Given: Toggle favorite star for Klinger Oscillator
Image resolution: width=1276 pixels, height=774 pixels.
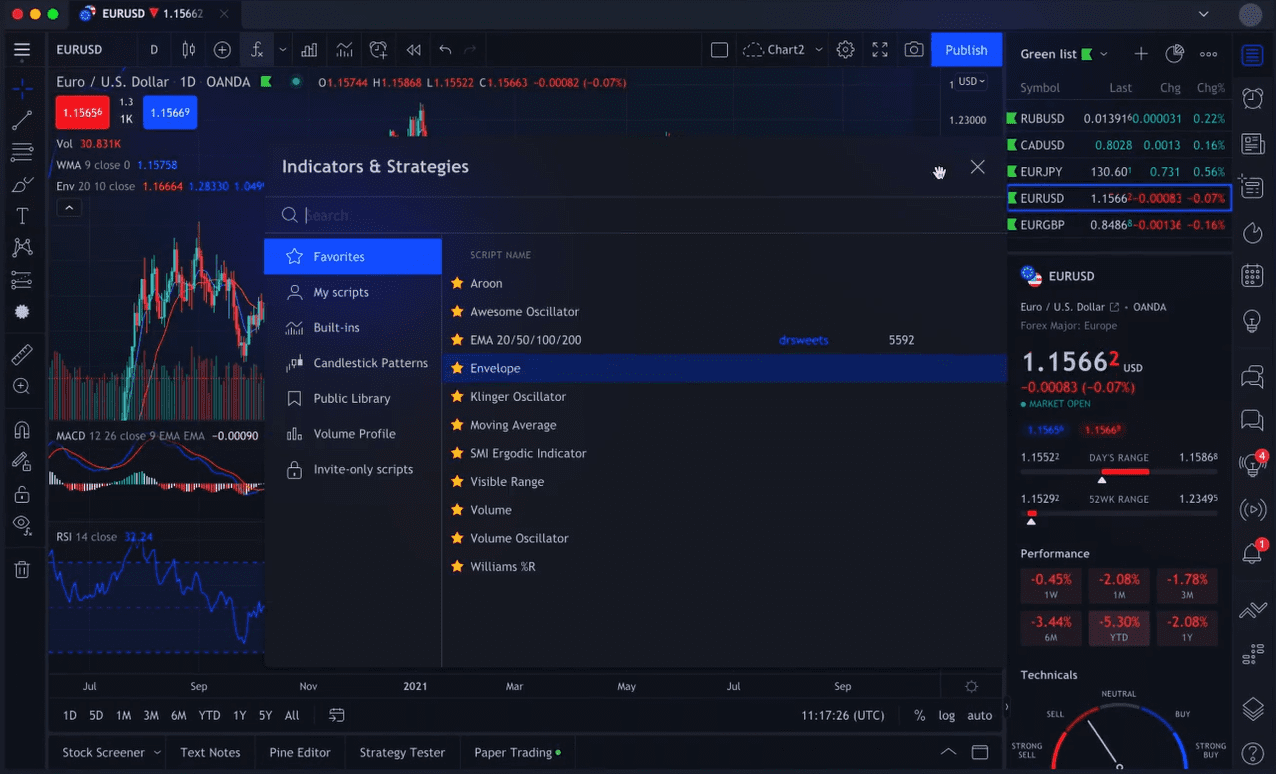Looking at the screenshot, I should (x=457, y=397).
